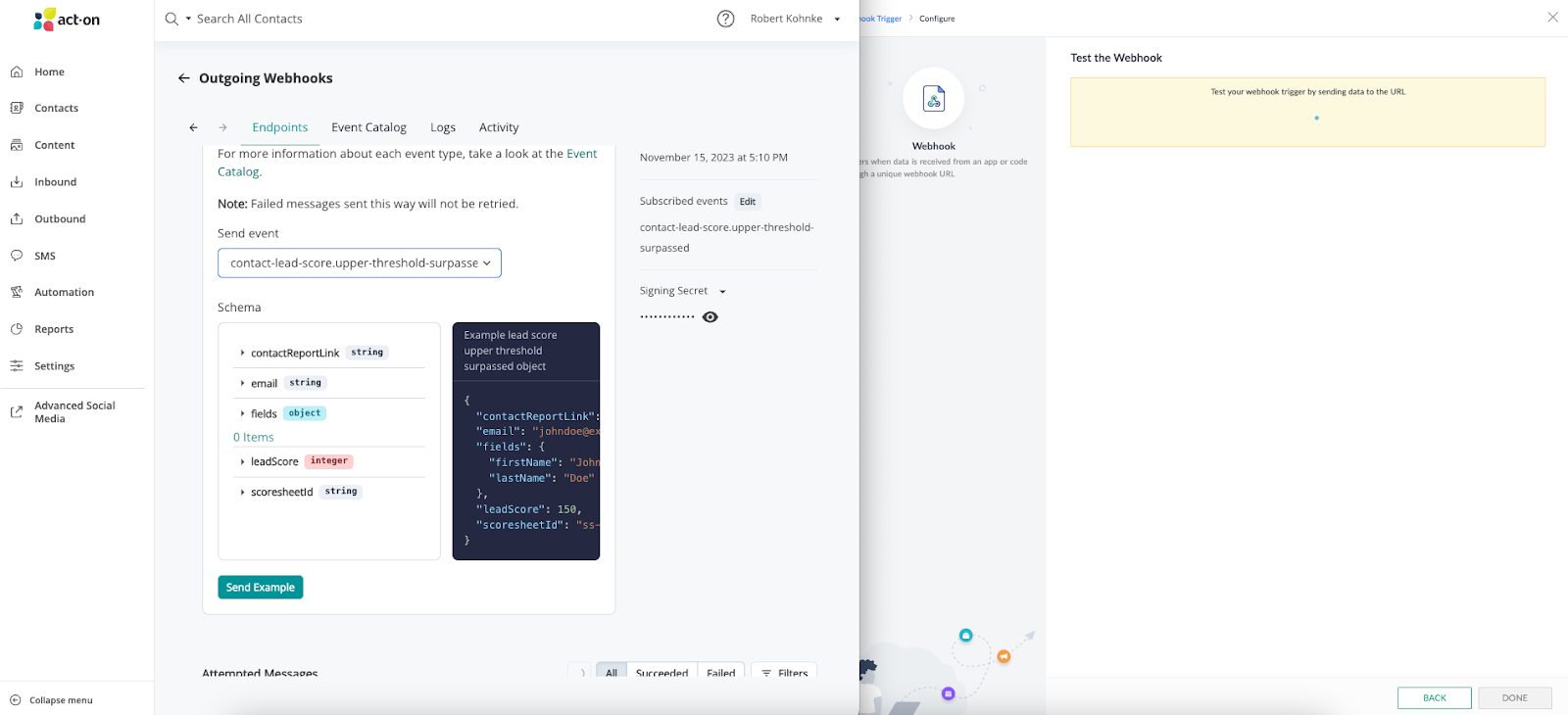
Task: Expand the fields object row
Action: point(242,413)
